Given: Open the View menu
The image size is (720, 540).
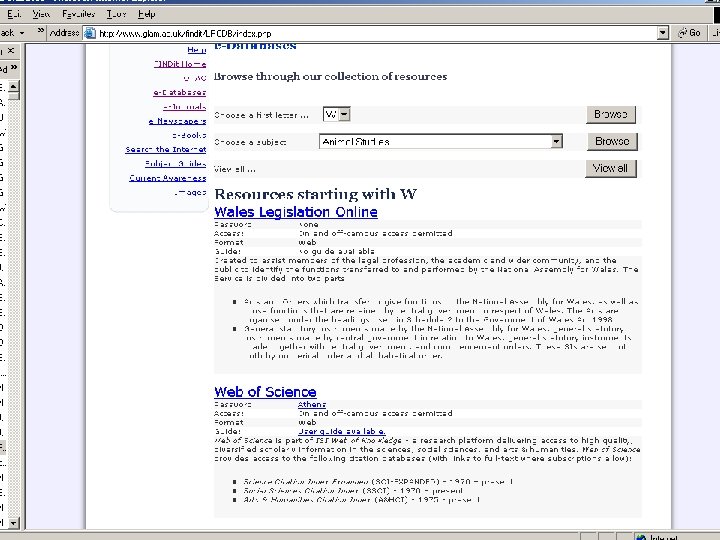Looking at the screenshot, I should tap(41, 14).
